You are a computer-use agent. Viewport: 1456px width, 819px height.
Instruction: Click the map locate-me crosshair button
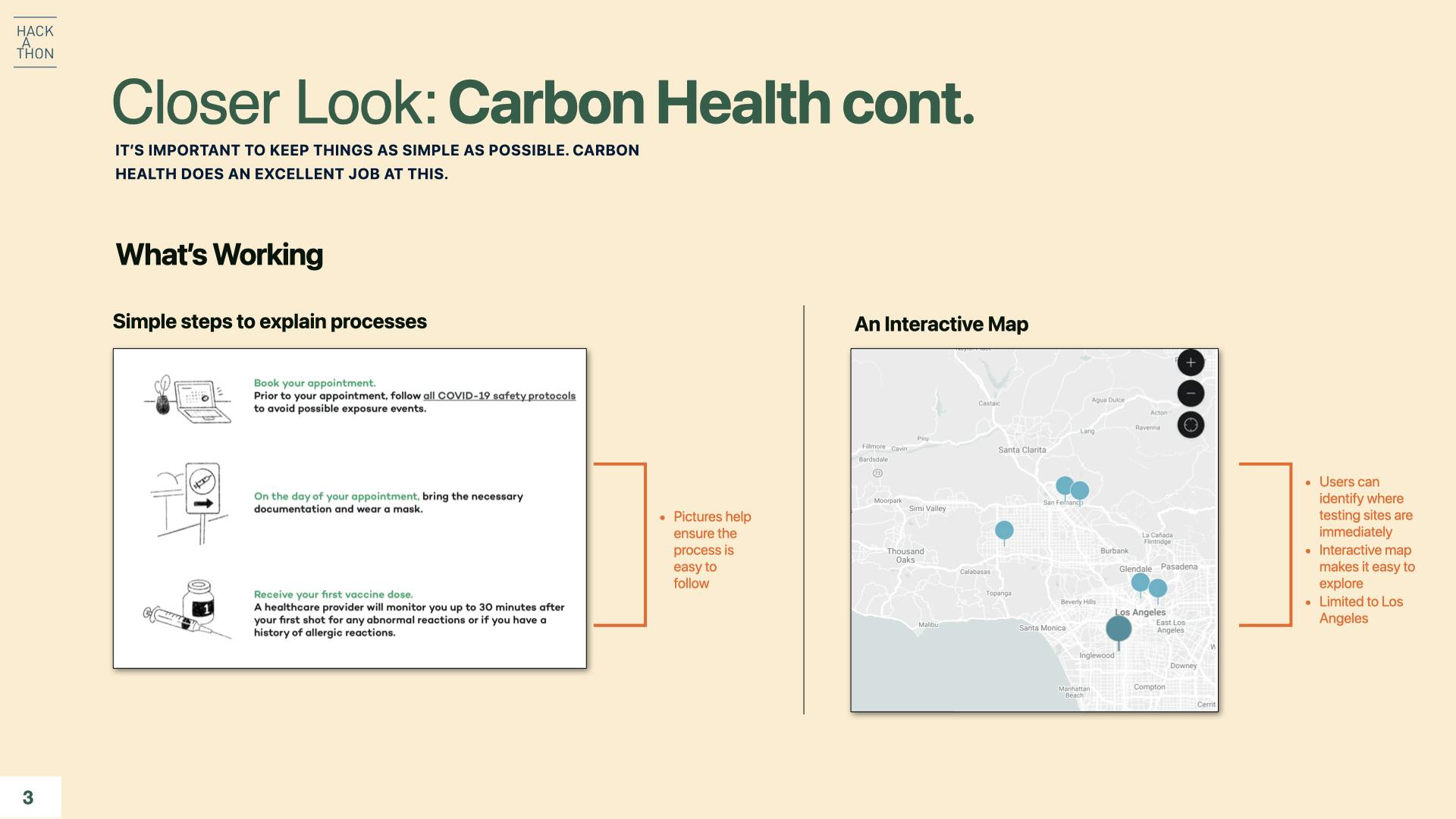point(1191,425)
